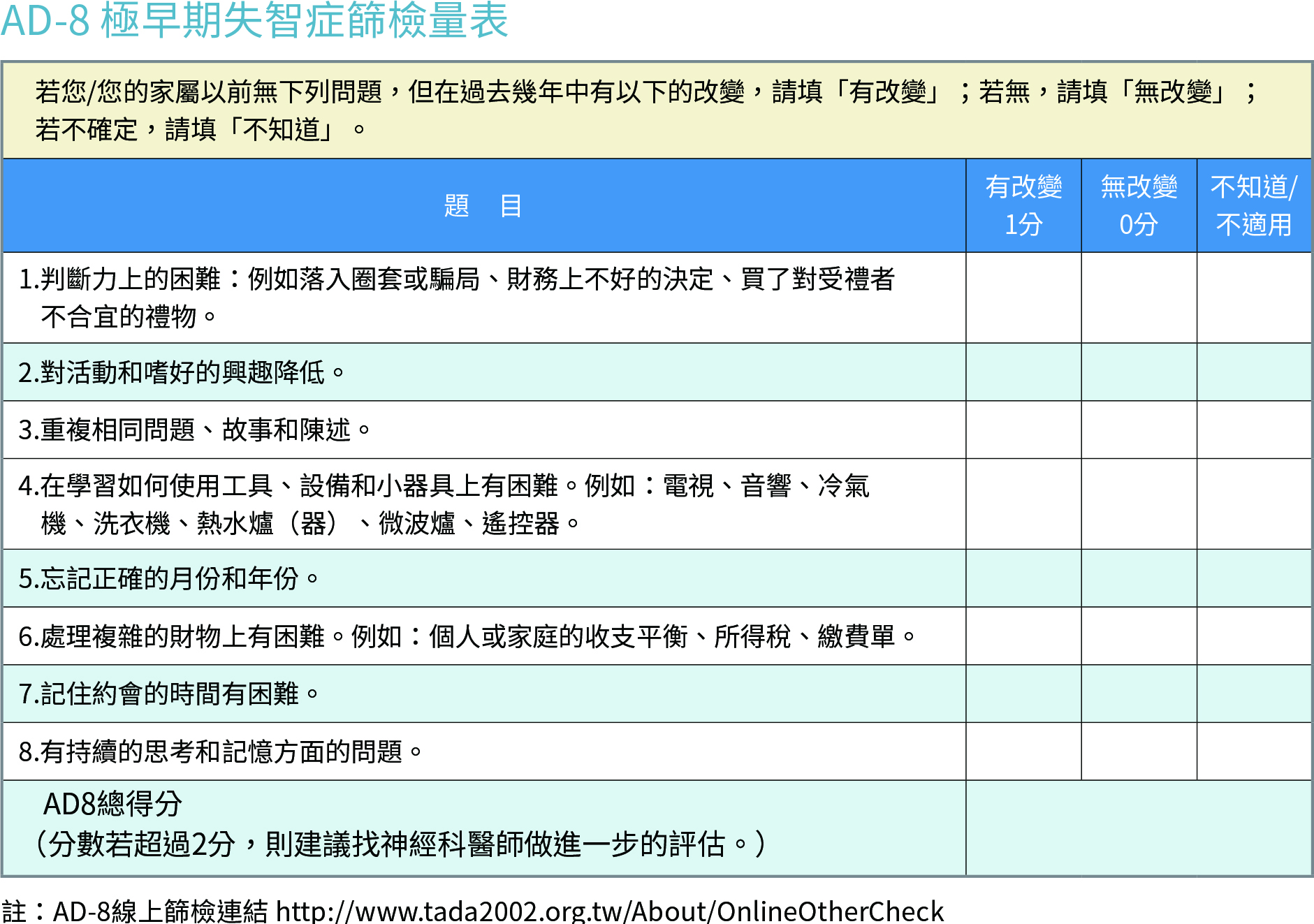Click the '無改變' cell for question 6

pyautogui.click(x=1139, y=636)
